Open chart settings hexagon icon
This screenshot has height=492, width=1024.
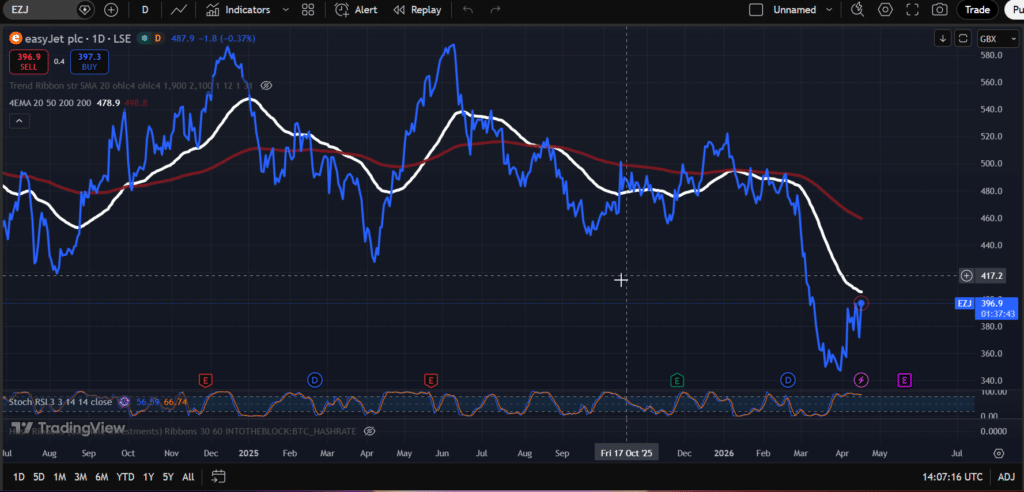[x=885, y=10]
